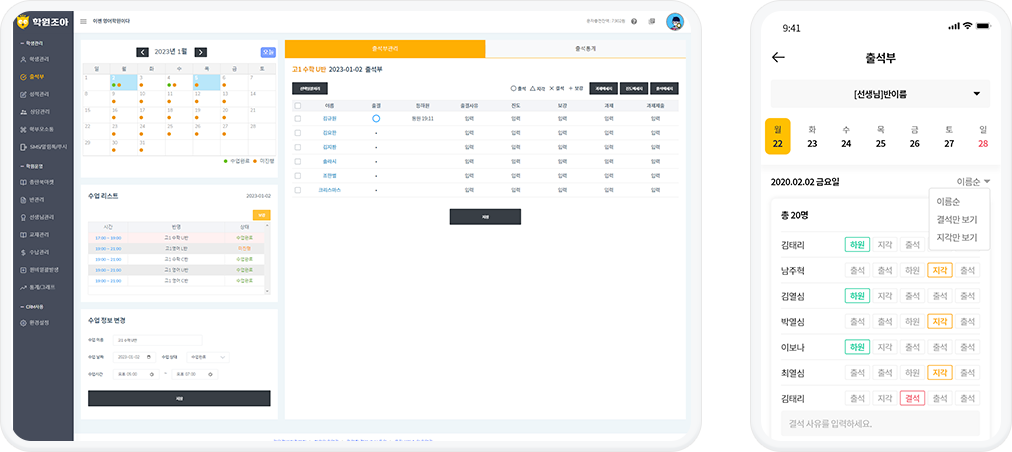This screenshot has width=1012, height=452.
Task: Click the hamburger menu icon in header
Action: [84, 21]
